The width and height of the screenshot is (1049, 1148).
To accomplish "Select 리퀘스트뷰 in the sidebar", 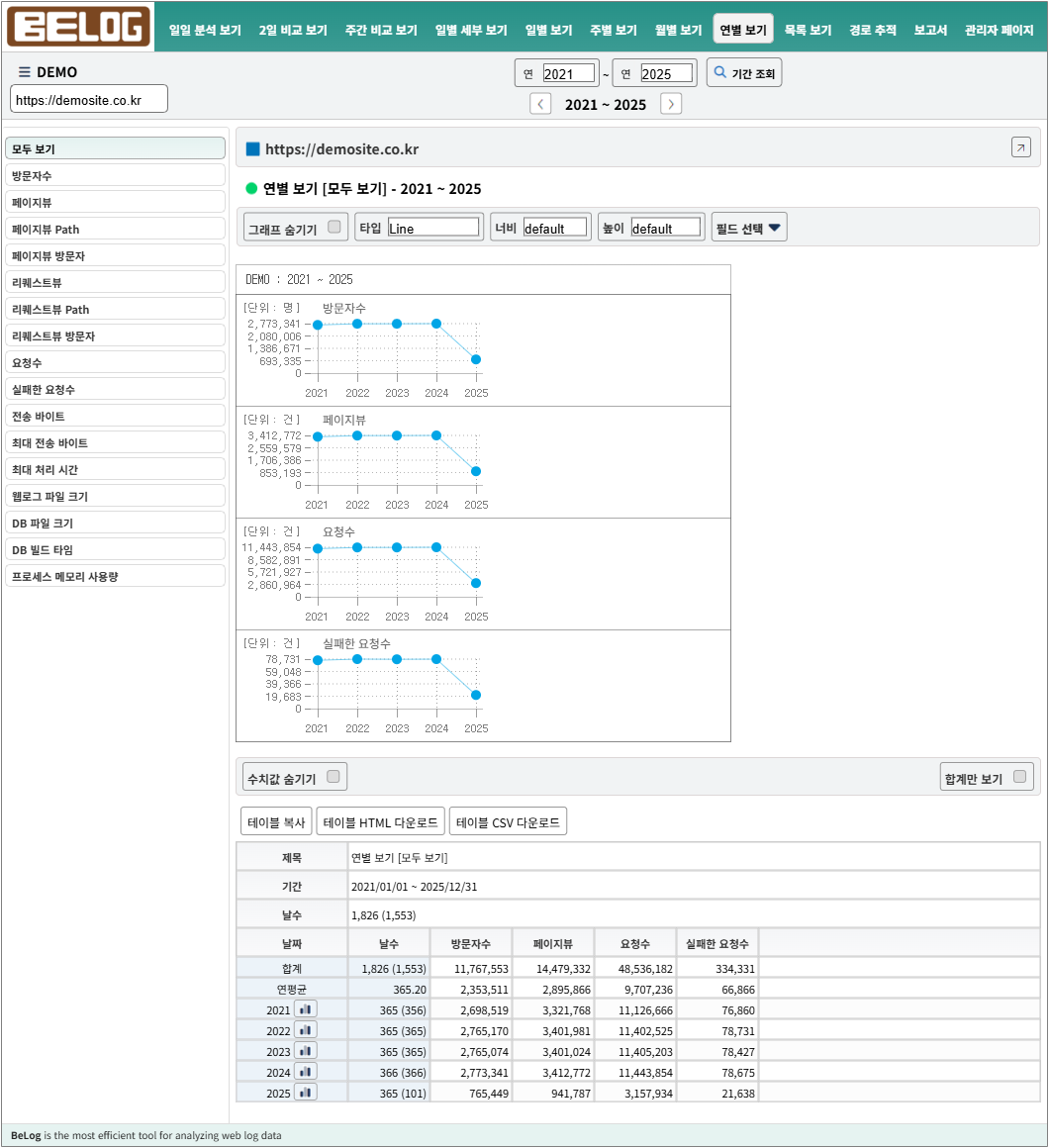I will coord(115,283).
